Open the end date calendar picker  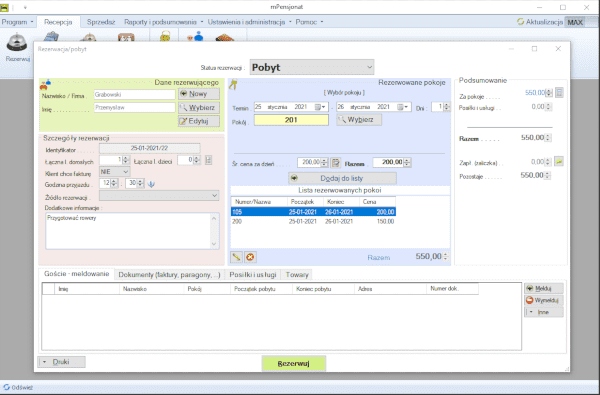403,107
